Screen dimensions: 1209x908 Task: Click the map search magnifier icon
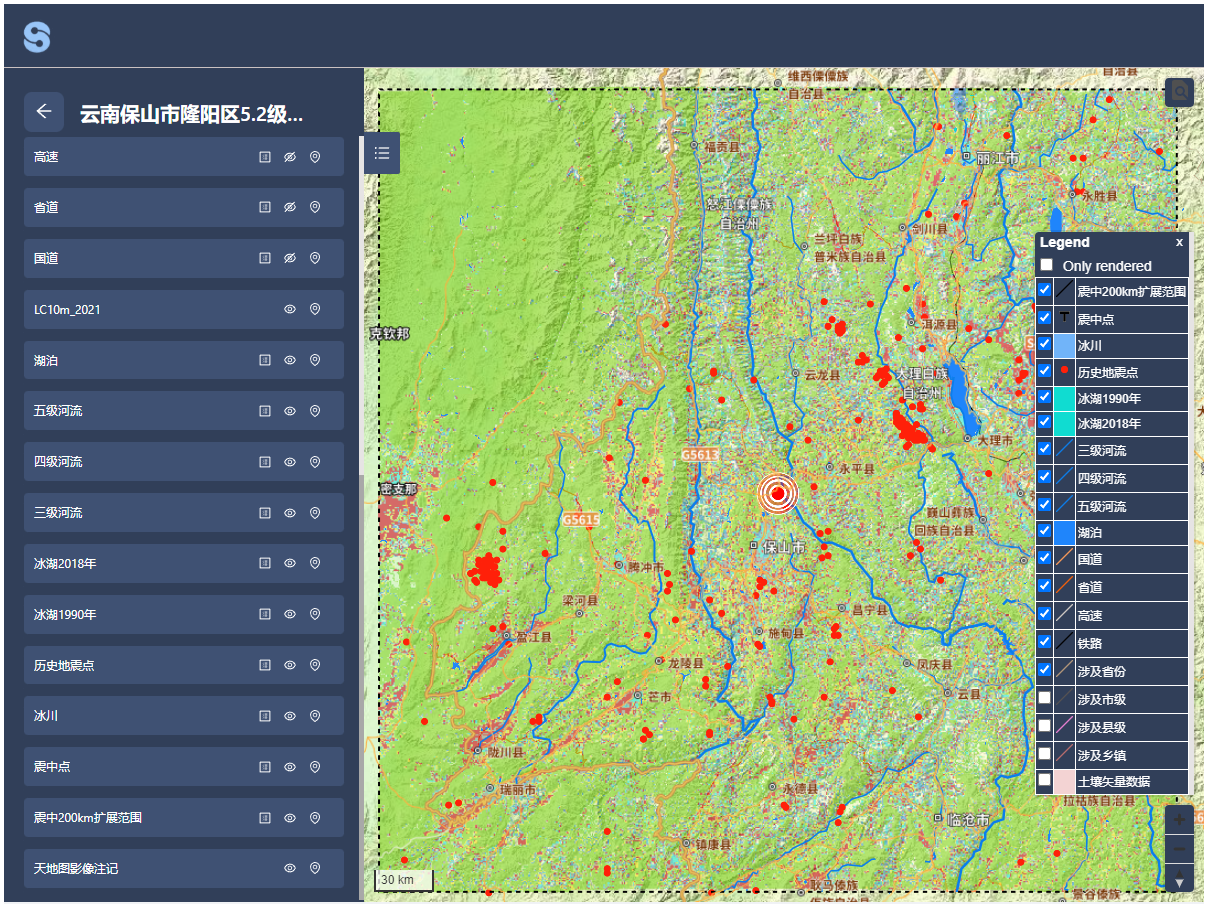1180,92
